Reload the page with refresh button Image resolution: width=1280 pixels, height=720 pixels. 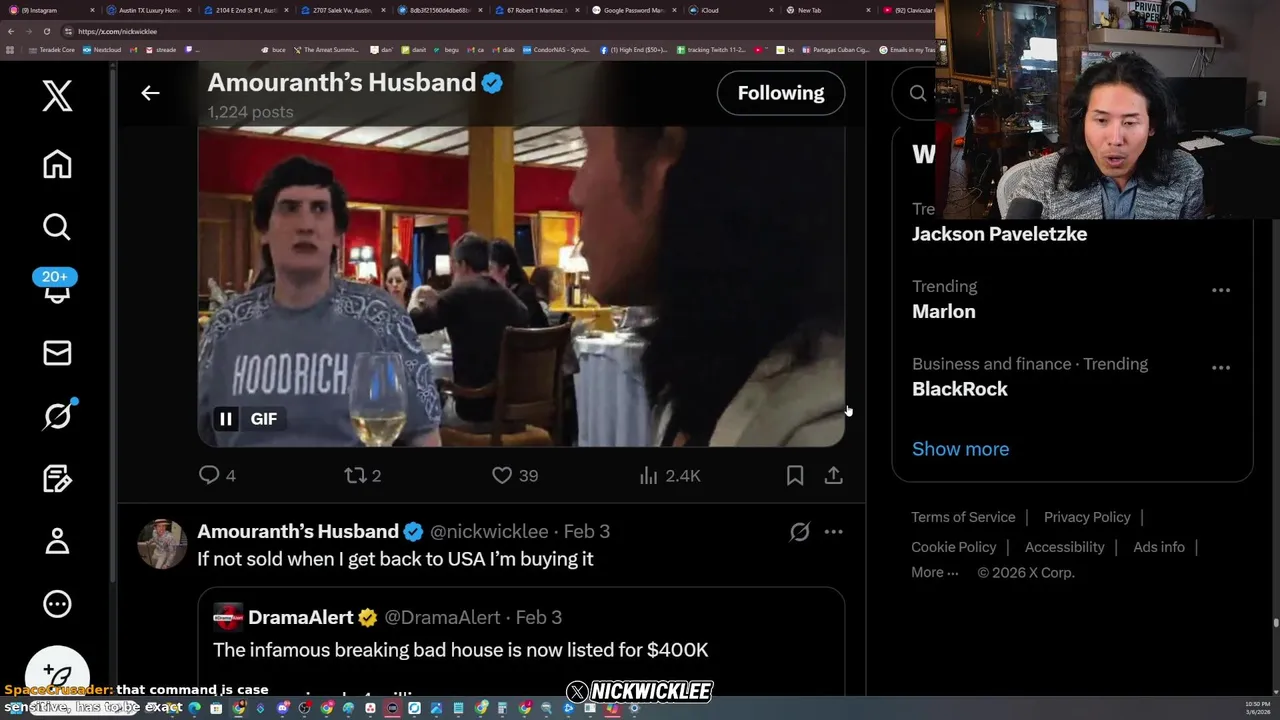tap(46, 31)
